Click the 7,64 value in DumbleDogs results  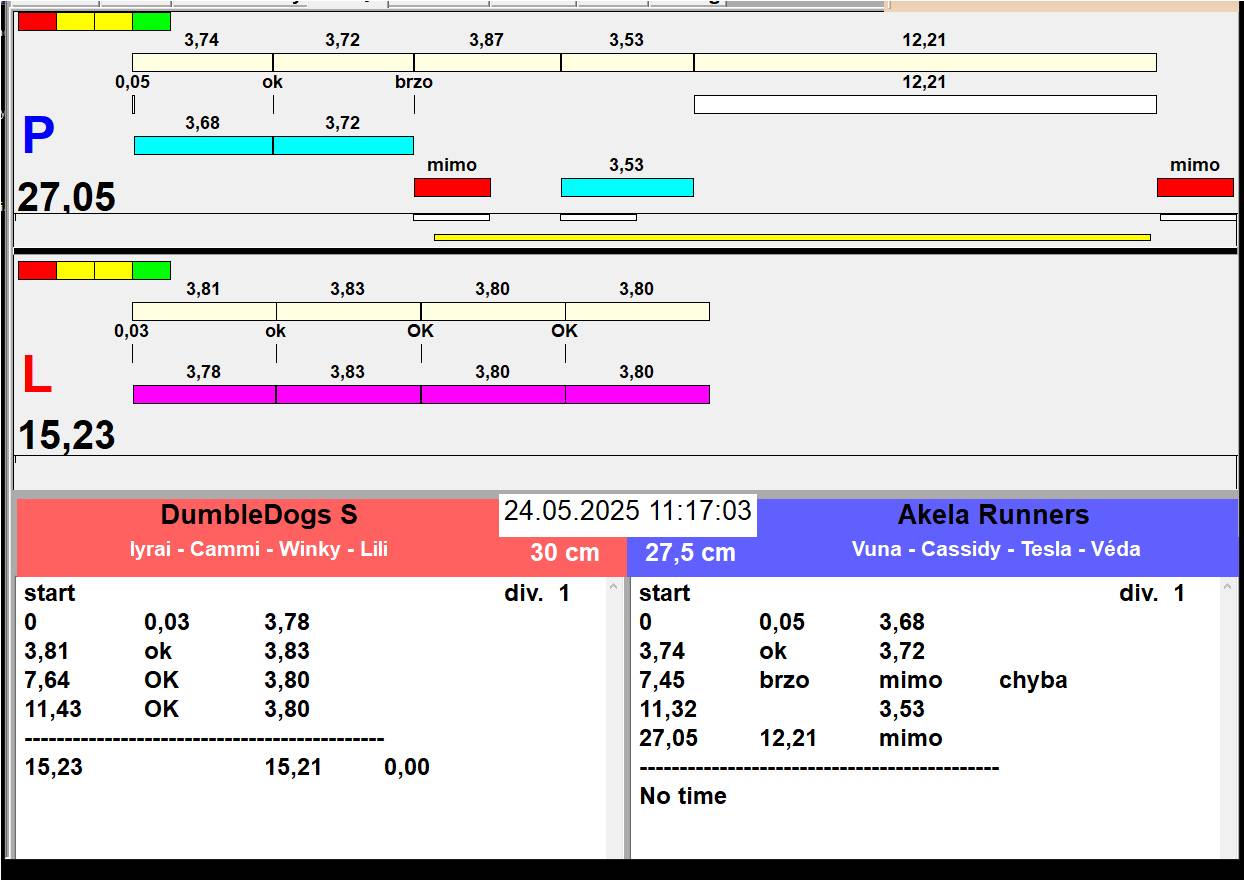47,680
